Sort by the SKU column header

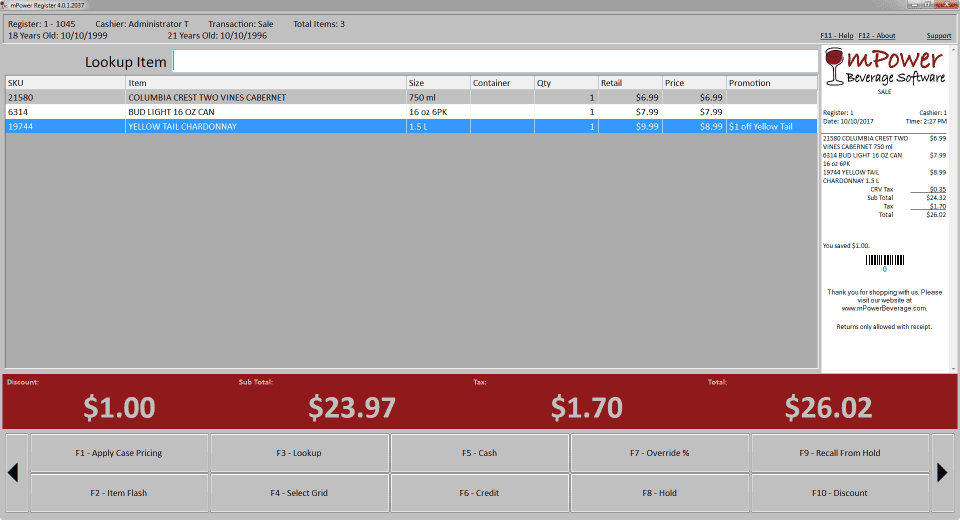(65, 83)
